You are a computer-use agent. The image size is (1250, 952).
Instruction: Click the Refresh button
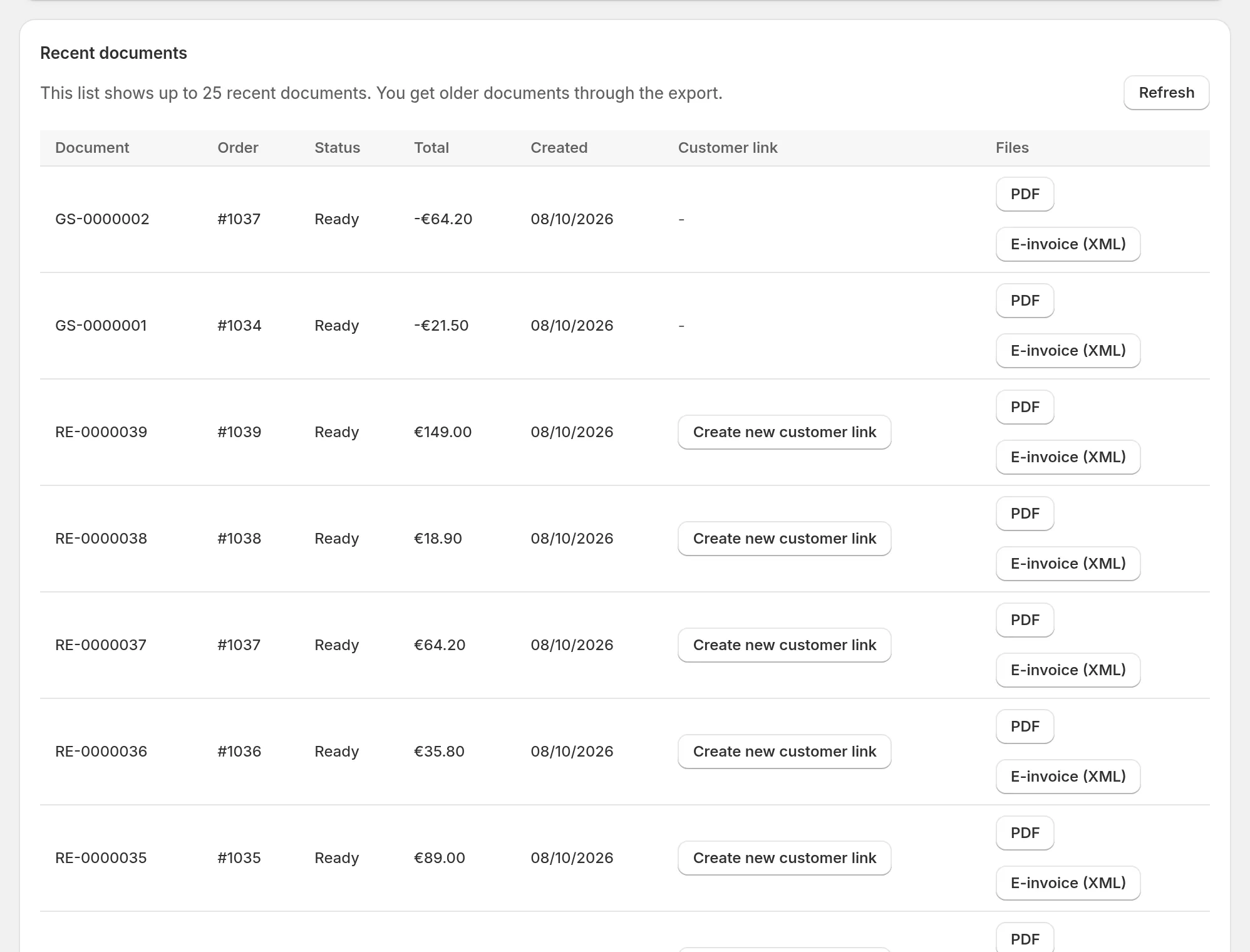[1166, 93]
